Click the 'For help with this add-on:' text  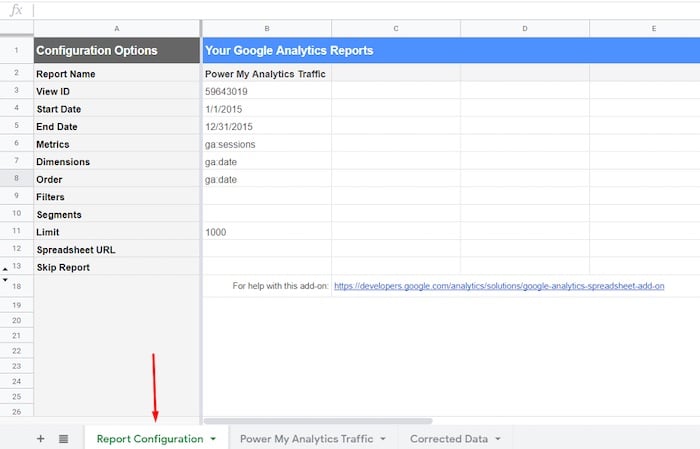tap(280, 286)
